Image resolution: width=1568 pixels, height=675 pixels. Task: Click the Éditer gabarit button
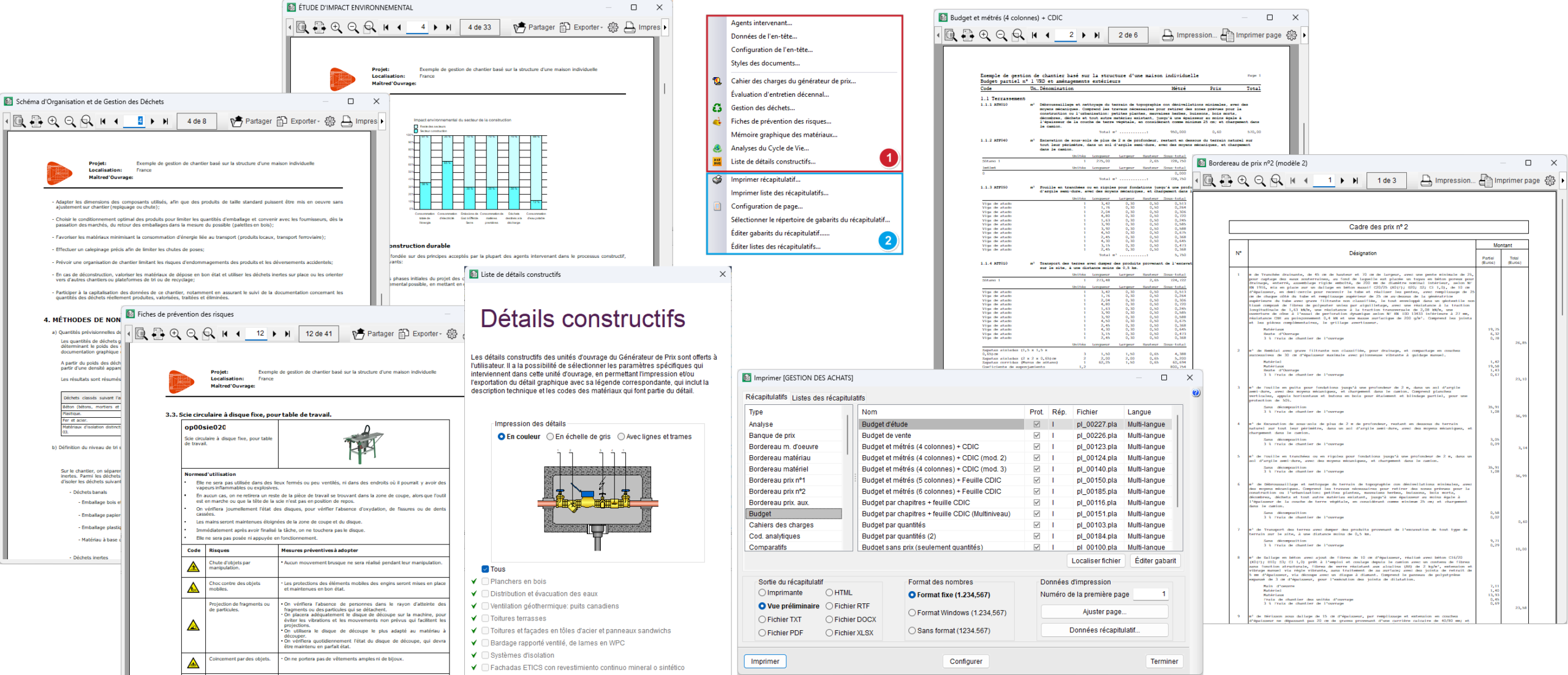(x=1155, y=560)
